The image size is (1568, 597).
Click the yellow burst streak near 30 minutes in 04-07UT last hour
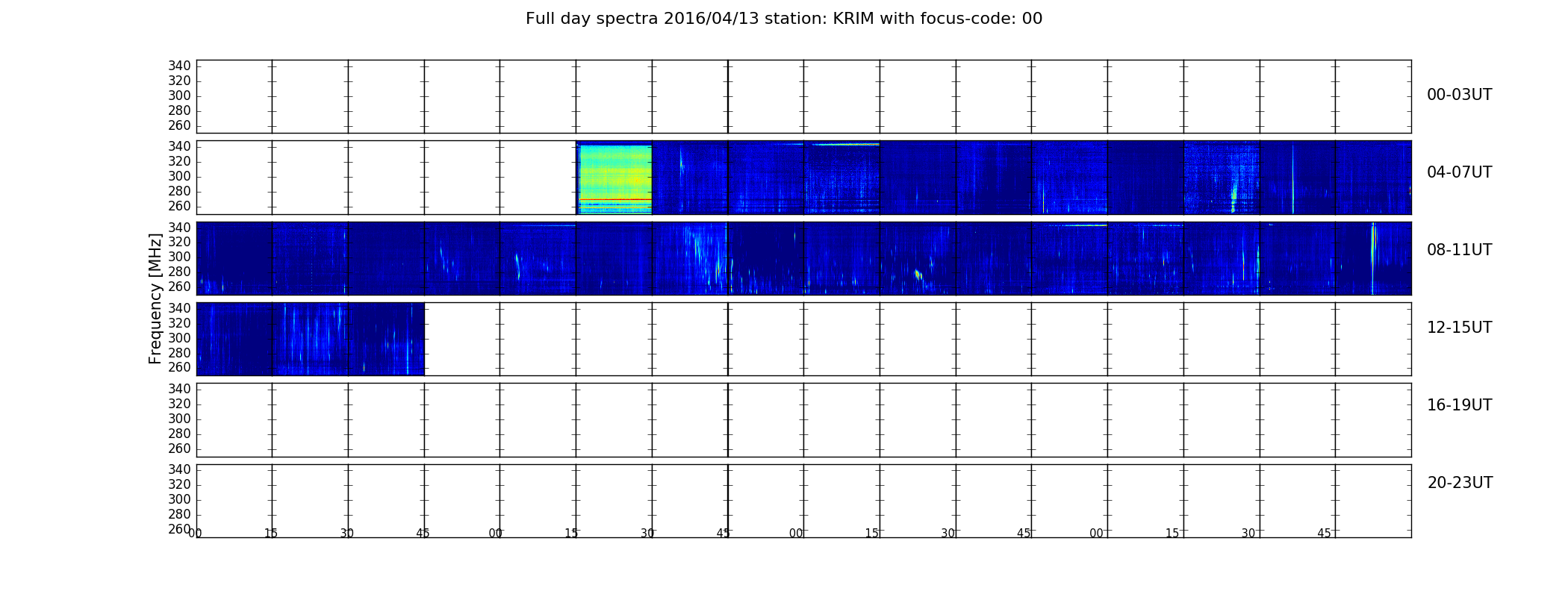pos(1234,196)
